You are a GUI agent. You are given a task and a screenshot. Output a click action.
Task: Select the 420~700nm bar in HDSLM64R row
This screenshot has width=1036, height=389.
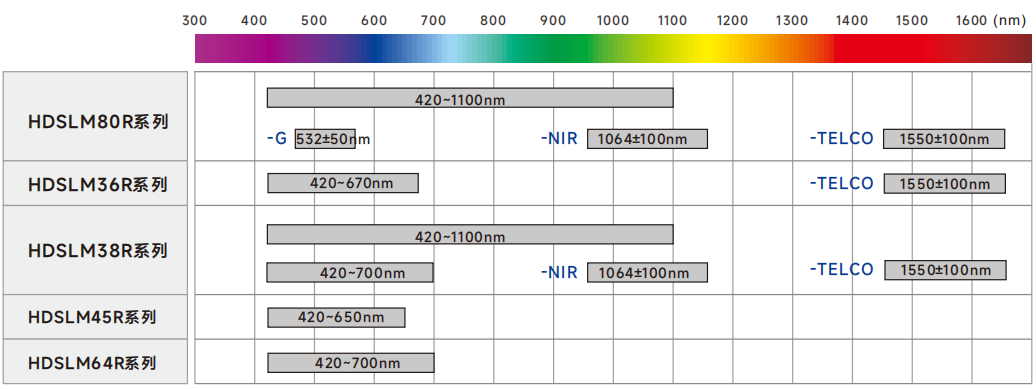click(351, 363)
